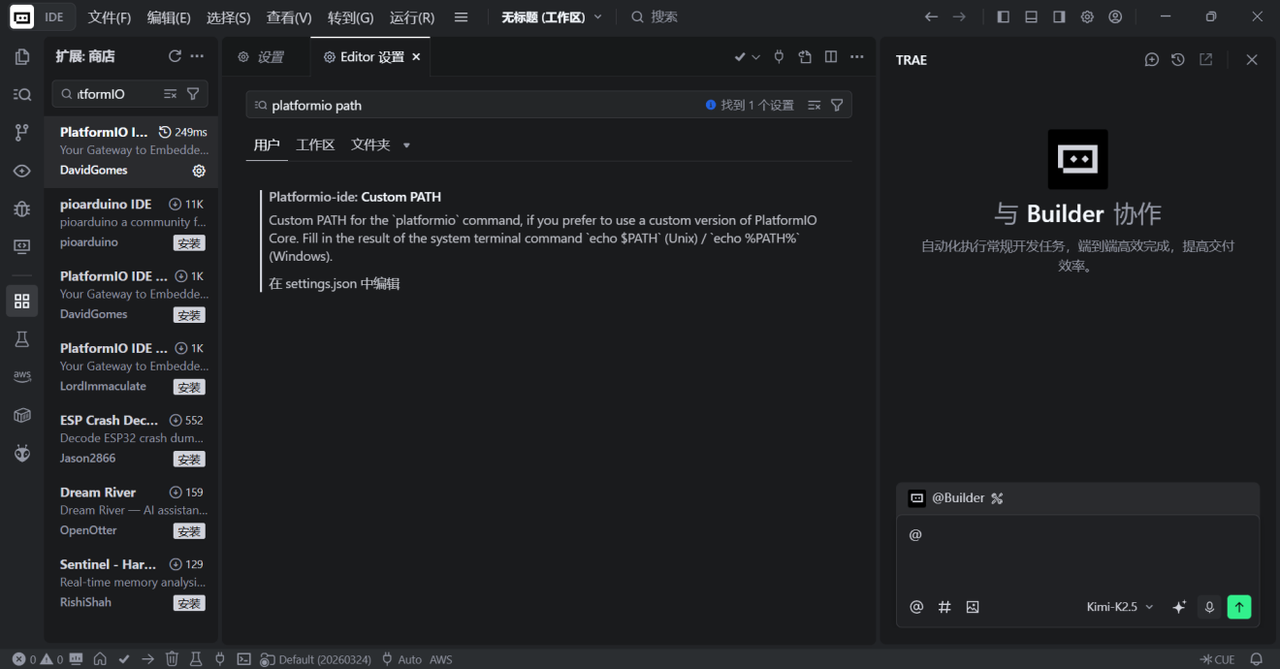1280x669 pixels.
Task: Open the Testing flask icon in activity bar
Action: pyautogui.click(x=22, y=340)
